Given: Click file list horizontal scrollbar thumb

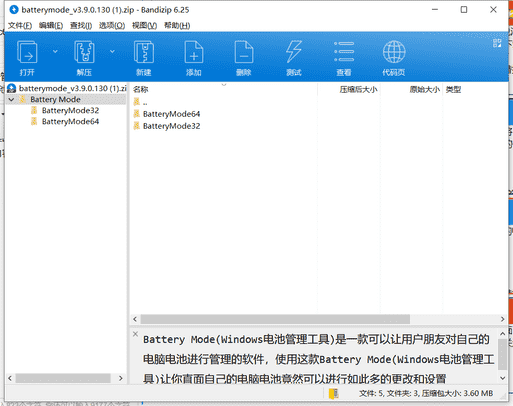Looking at the screenshot, I should point(275,319).
